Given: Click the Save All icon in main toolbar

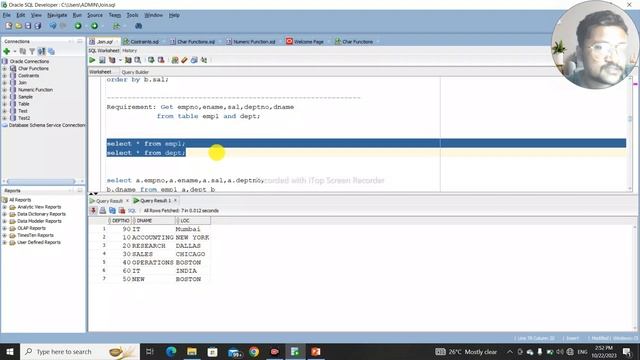Looking at the screenshot, I should (x=38, y=26).
